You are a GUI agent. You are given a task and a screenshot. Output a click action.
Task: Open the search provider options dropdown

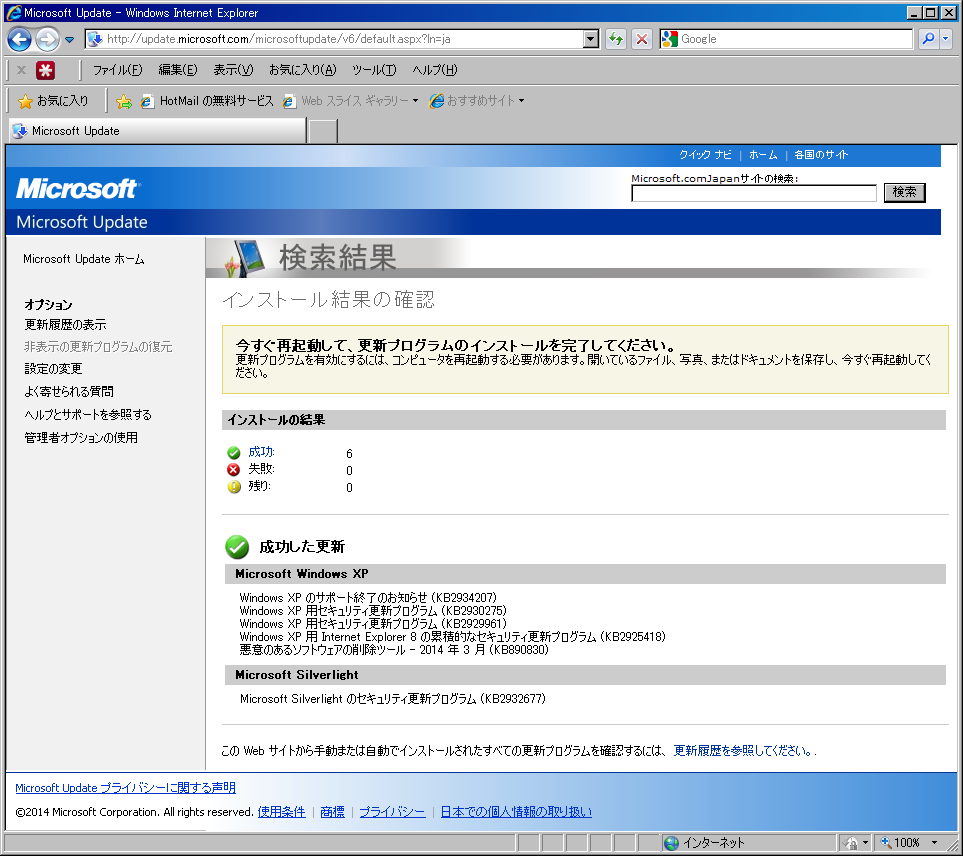946,39
